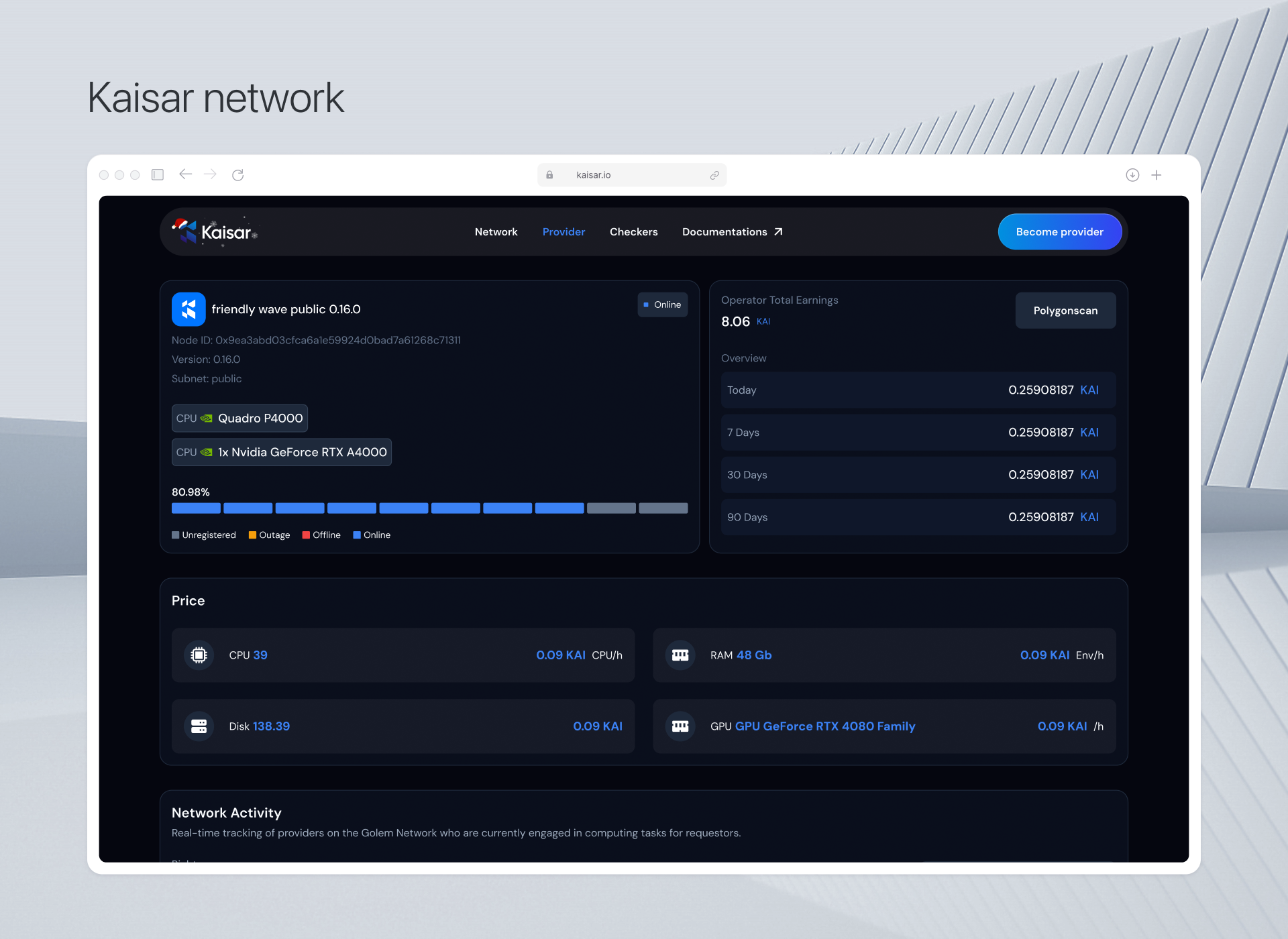Click the blue node avatar icon

[x=189, y=309]
